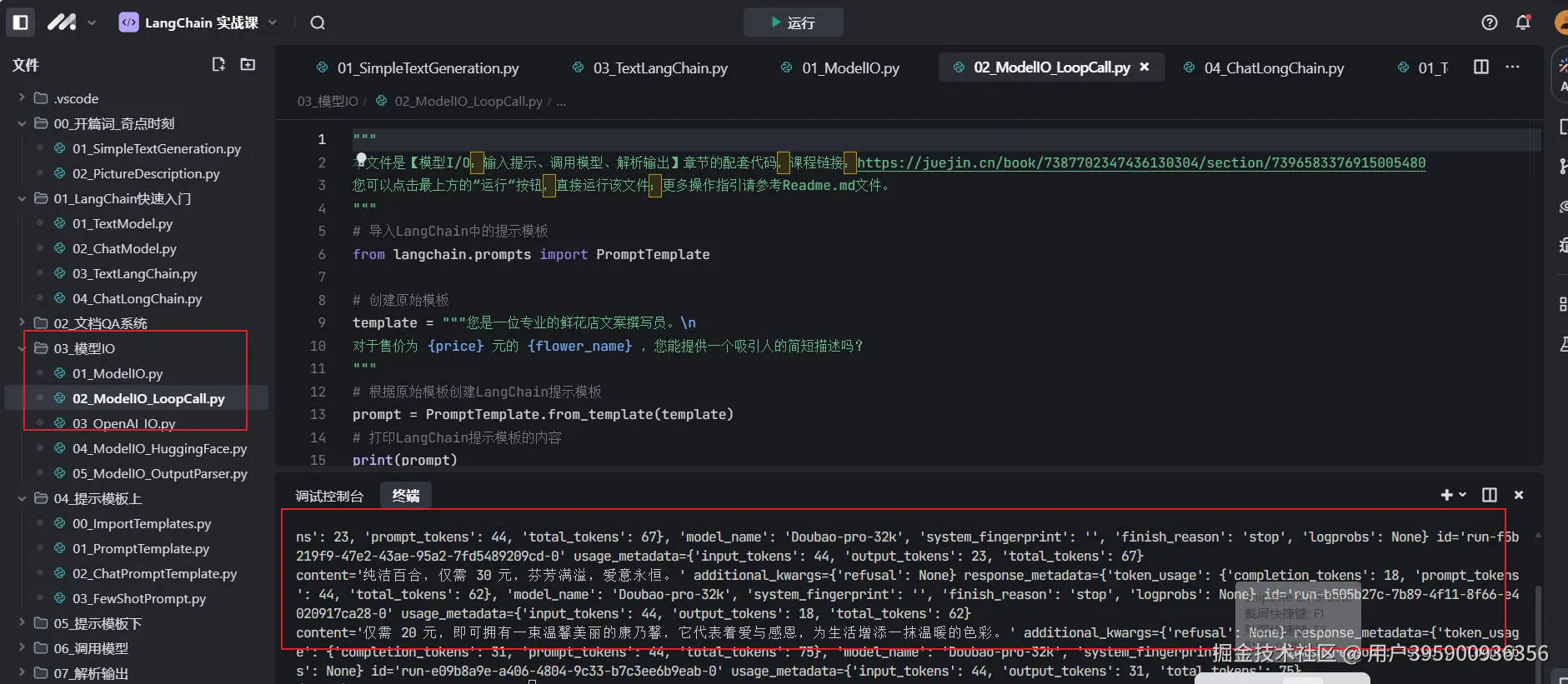Open 04_ModelIO_HuggingFace.py in file tree
Image resolution: width=1568 pixels, height=684 pixels.
click(159, 448)
